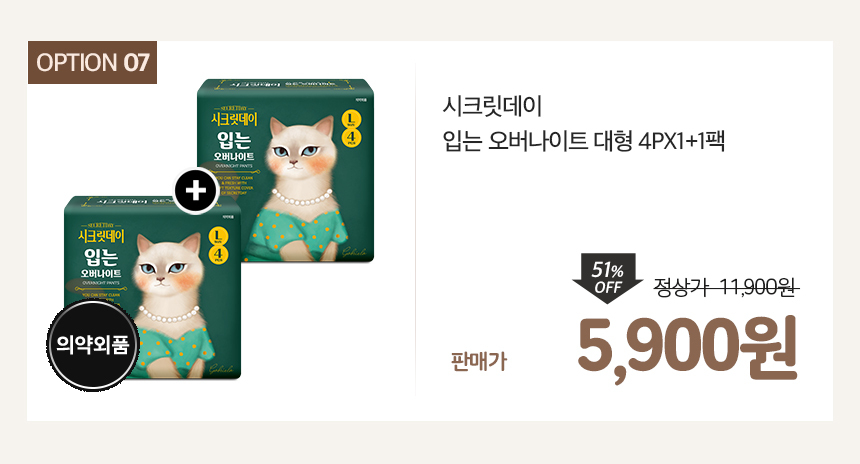This screenshot has height=464, width=860.
Task: Click the struck-through 정상가 11,900원 price
Action: (726, 287)
